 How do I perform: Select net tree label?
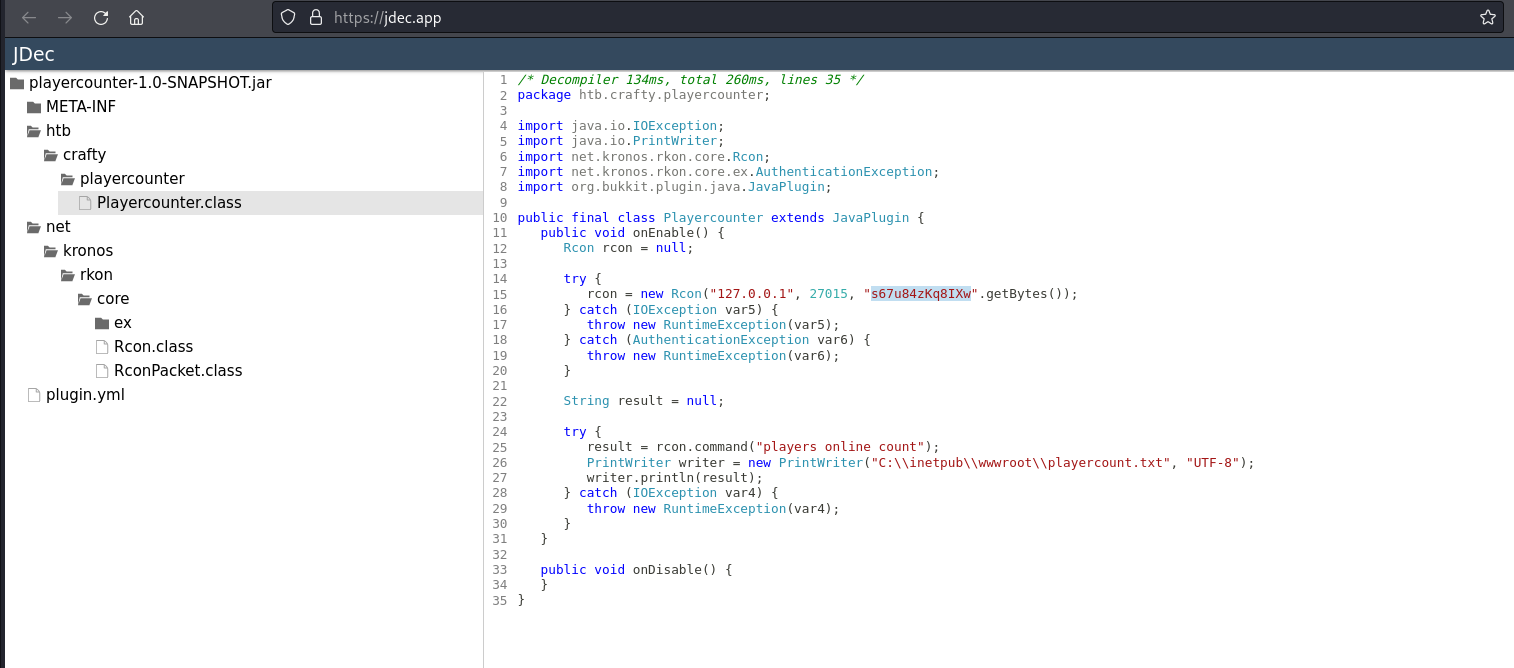pos(58,227)
